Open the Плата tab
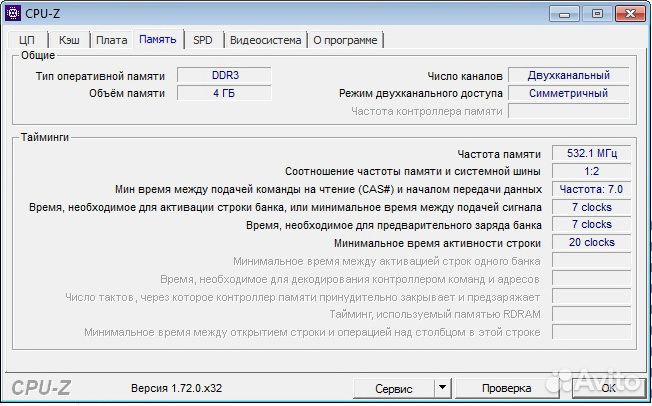652x406 pixels. point(111,40)
